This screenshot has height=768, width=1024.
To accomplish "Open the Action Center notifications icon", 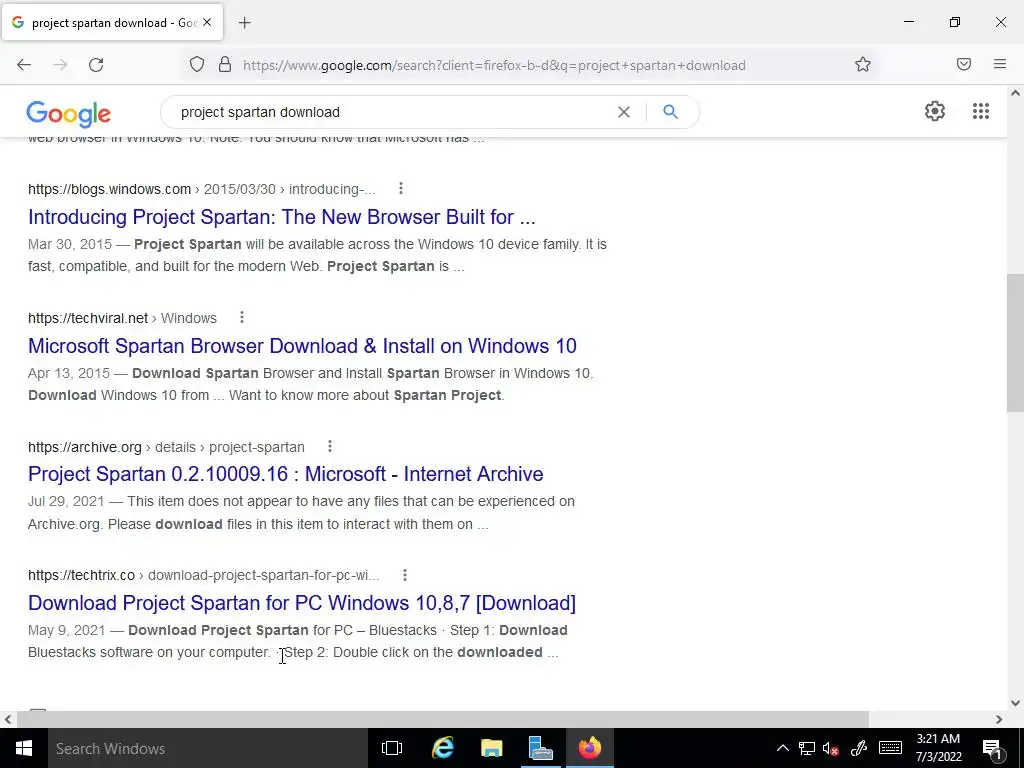I will [991, 748].
